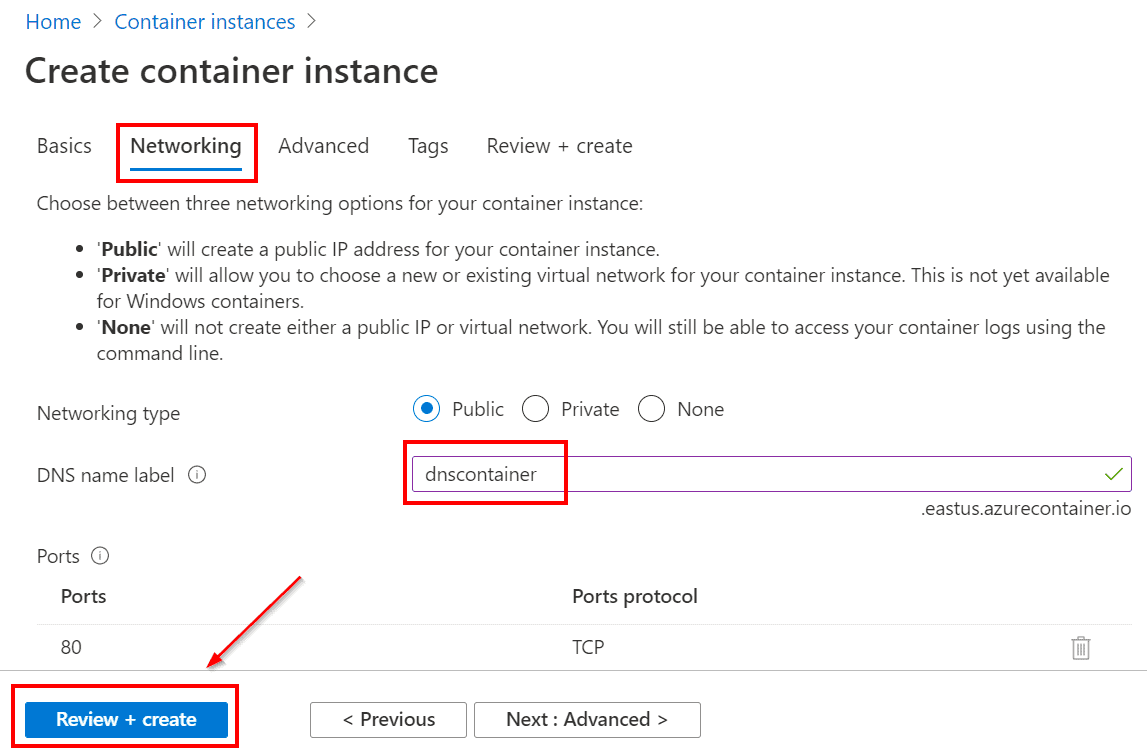Click the green validation checkmark
The image size is (1147, 752).
coord(1114,474)
